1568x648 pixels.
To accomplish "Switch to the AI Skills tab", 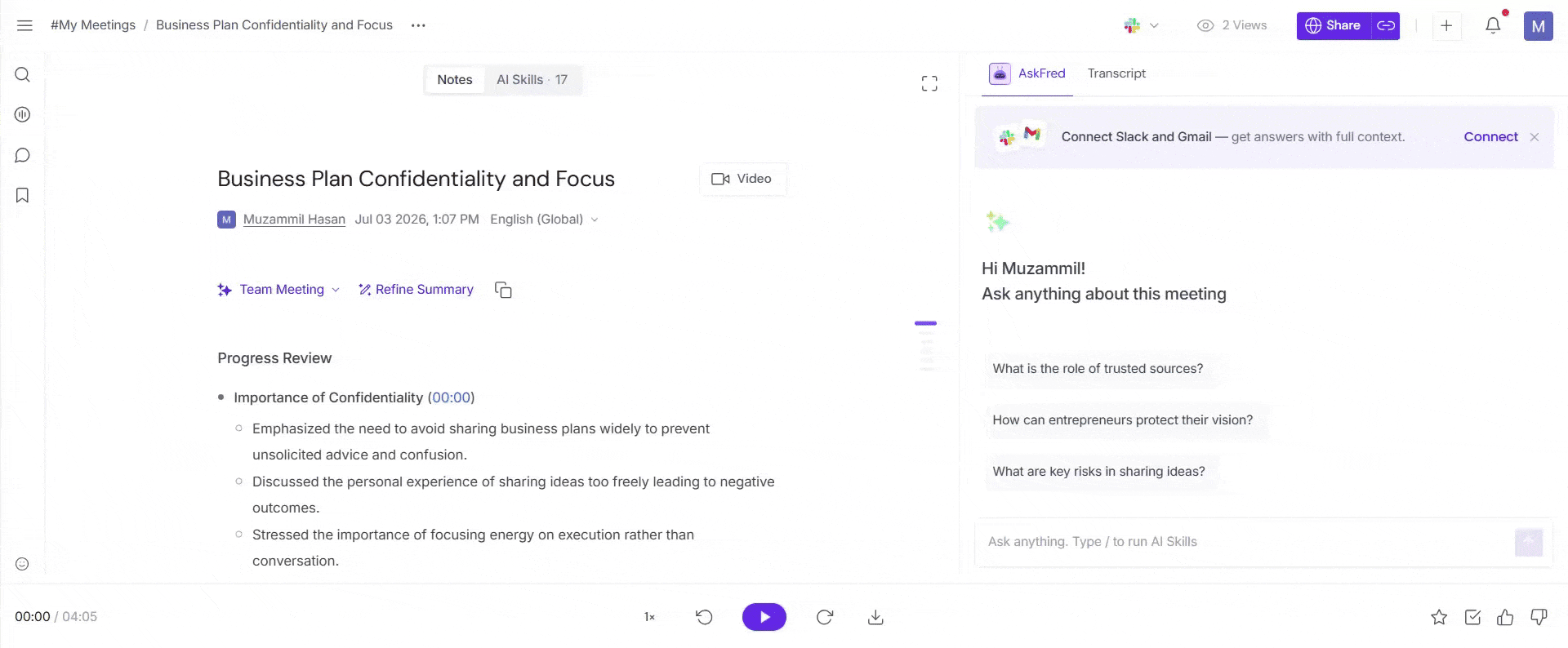I will click(x=532, y=80).
